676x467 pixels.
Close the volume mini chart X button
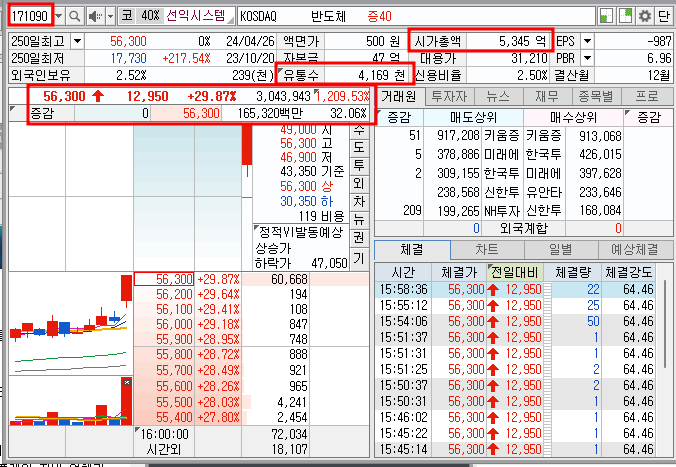click(126, 382)
